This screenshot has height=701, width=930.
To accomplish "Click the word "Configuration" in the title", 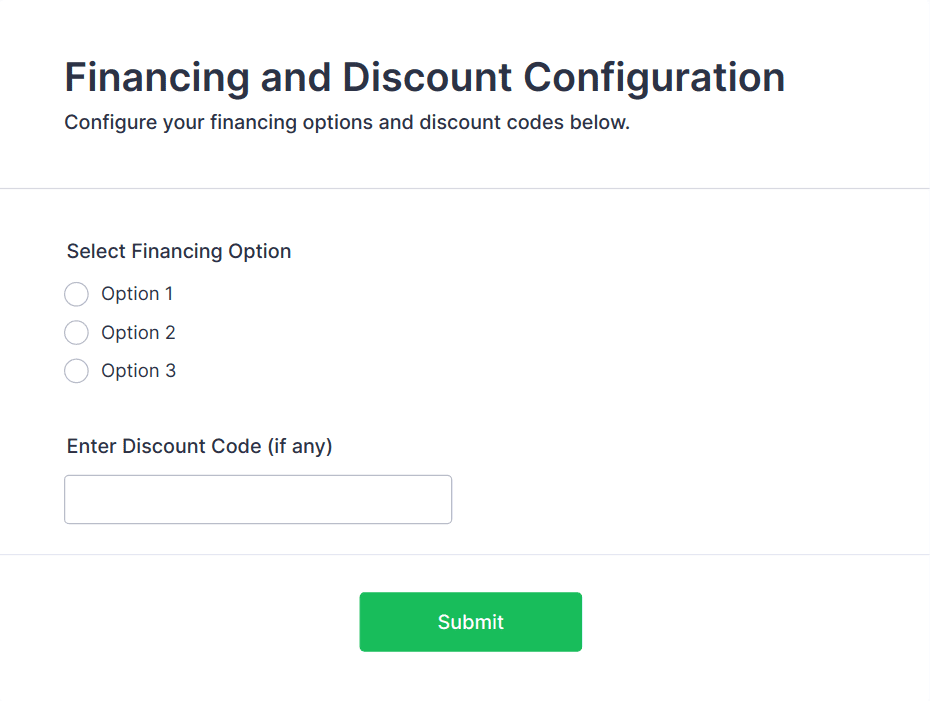I will [x=654, y=78].
